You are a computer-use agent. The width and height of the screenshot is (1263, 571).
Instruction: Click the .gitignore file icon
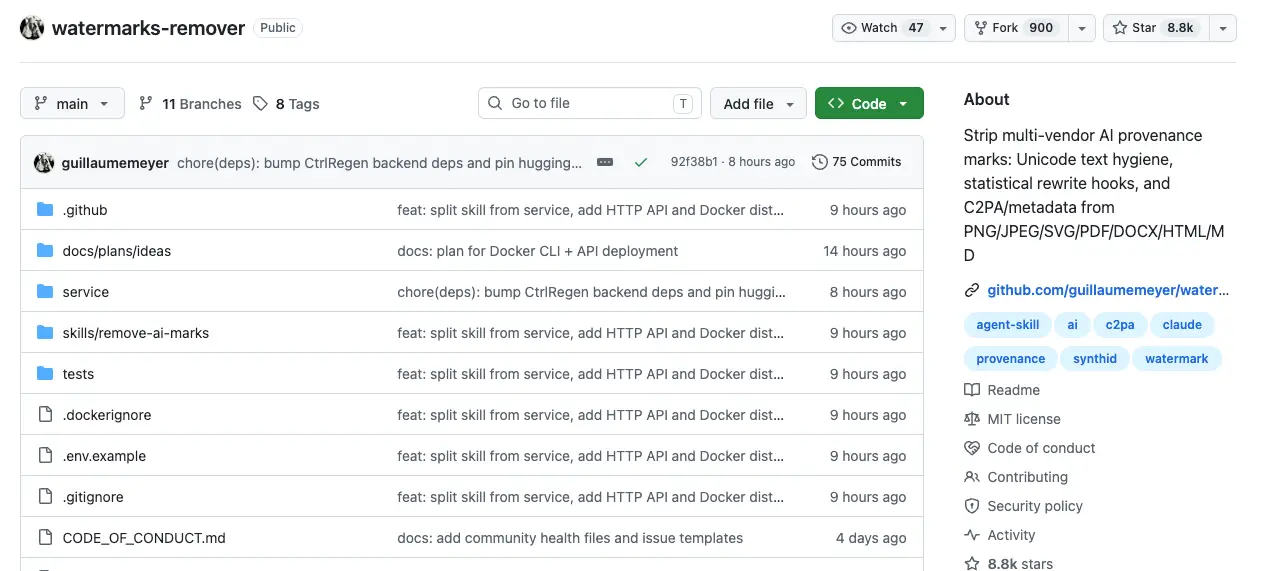click(x=45, y=497)
